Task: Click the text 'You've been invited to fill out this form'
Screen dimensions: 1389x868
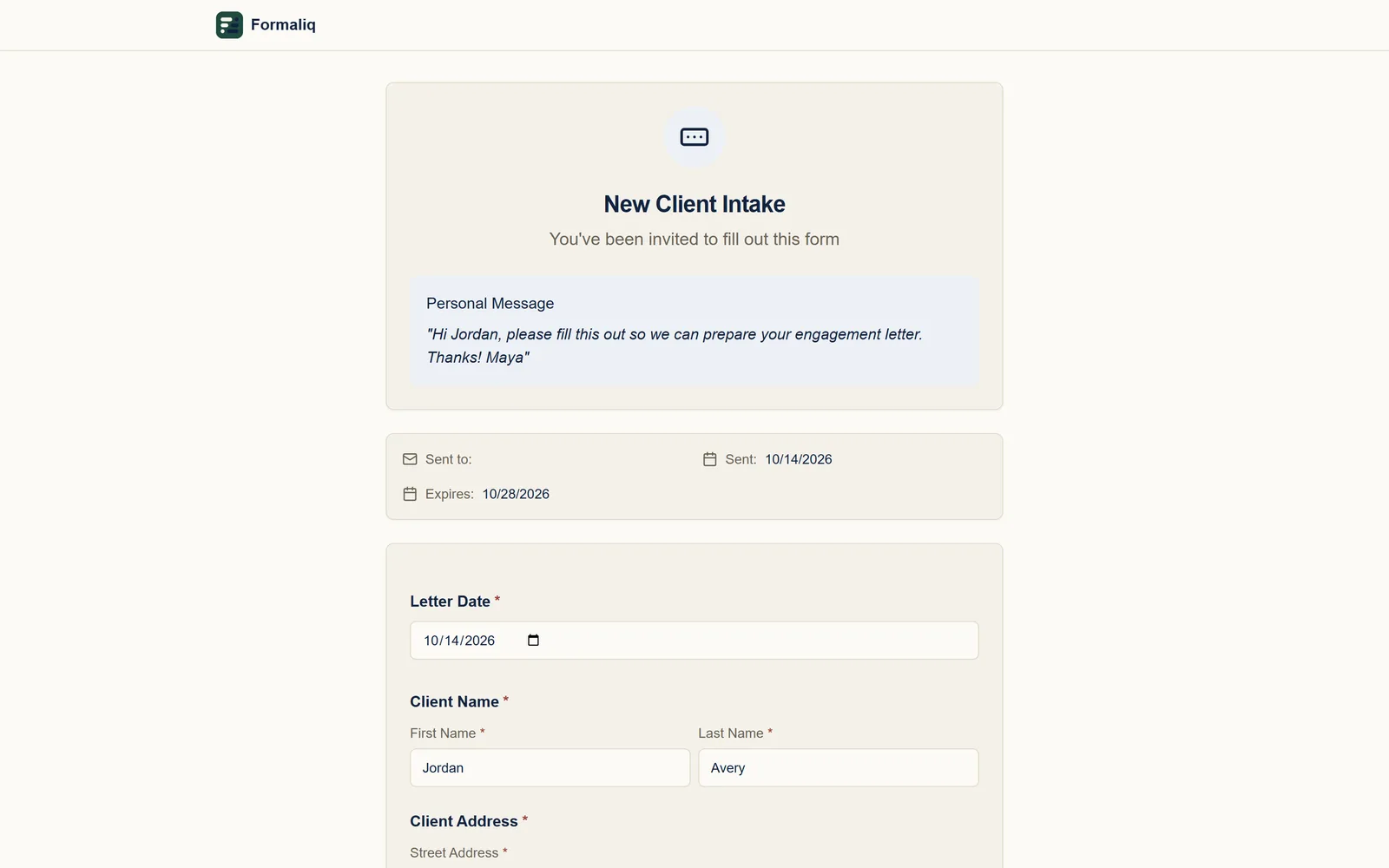Action: click(x=694, y=240)
